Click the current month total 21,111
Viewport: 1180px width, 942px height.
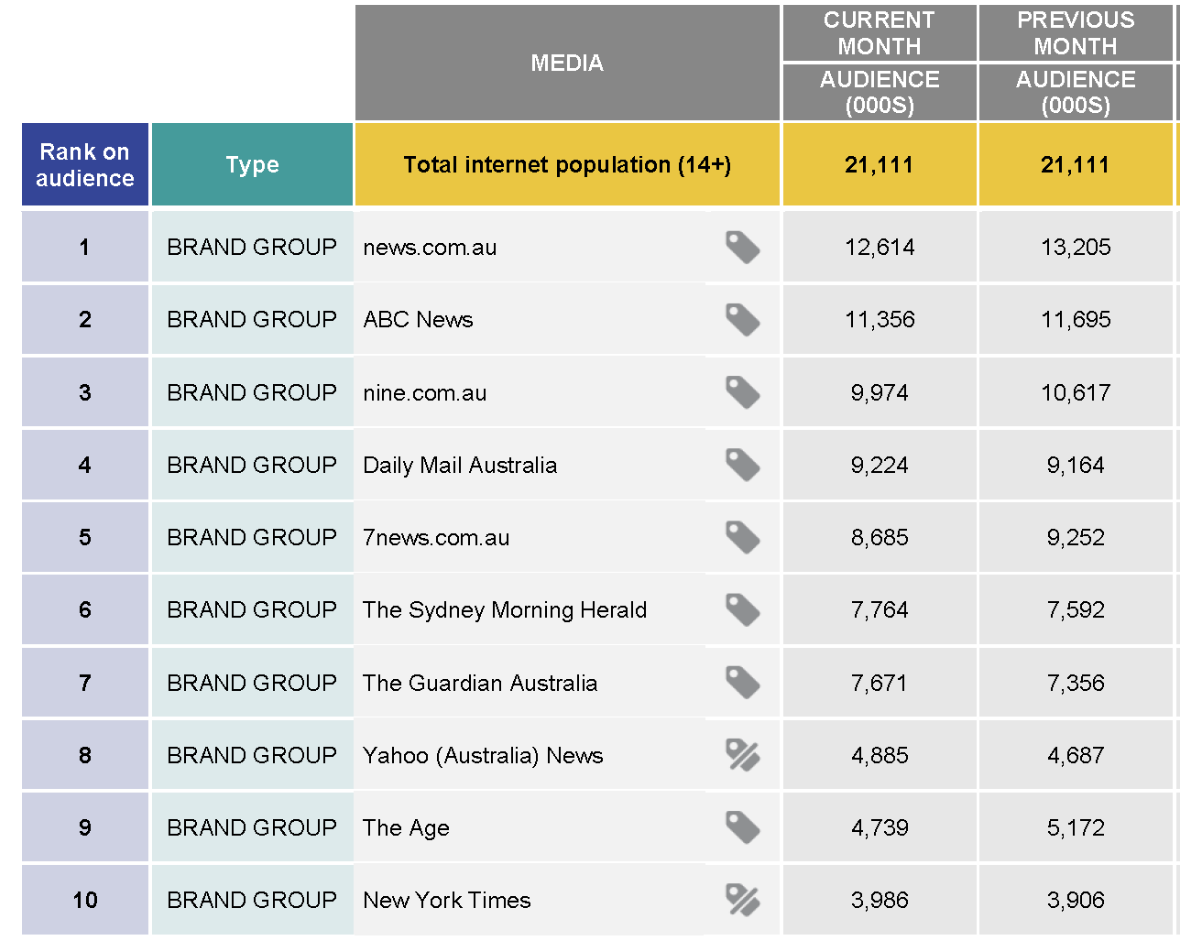(879, 164)
